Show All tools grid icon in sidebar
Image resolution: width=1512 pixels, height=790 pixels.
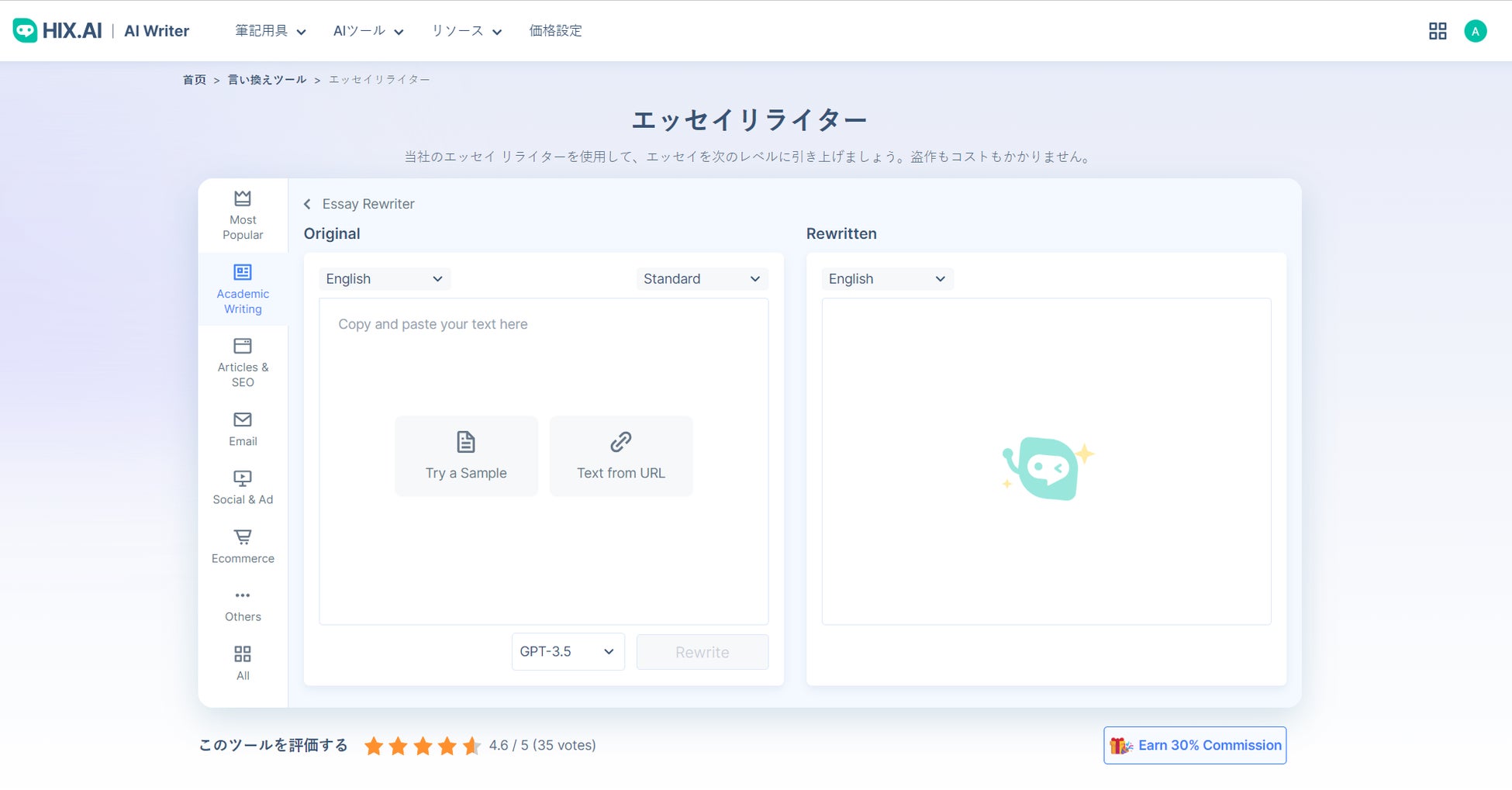[x=243, y=654]
